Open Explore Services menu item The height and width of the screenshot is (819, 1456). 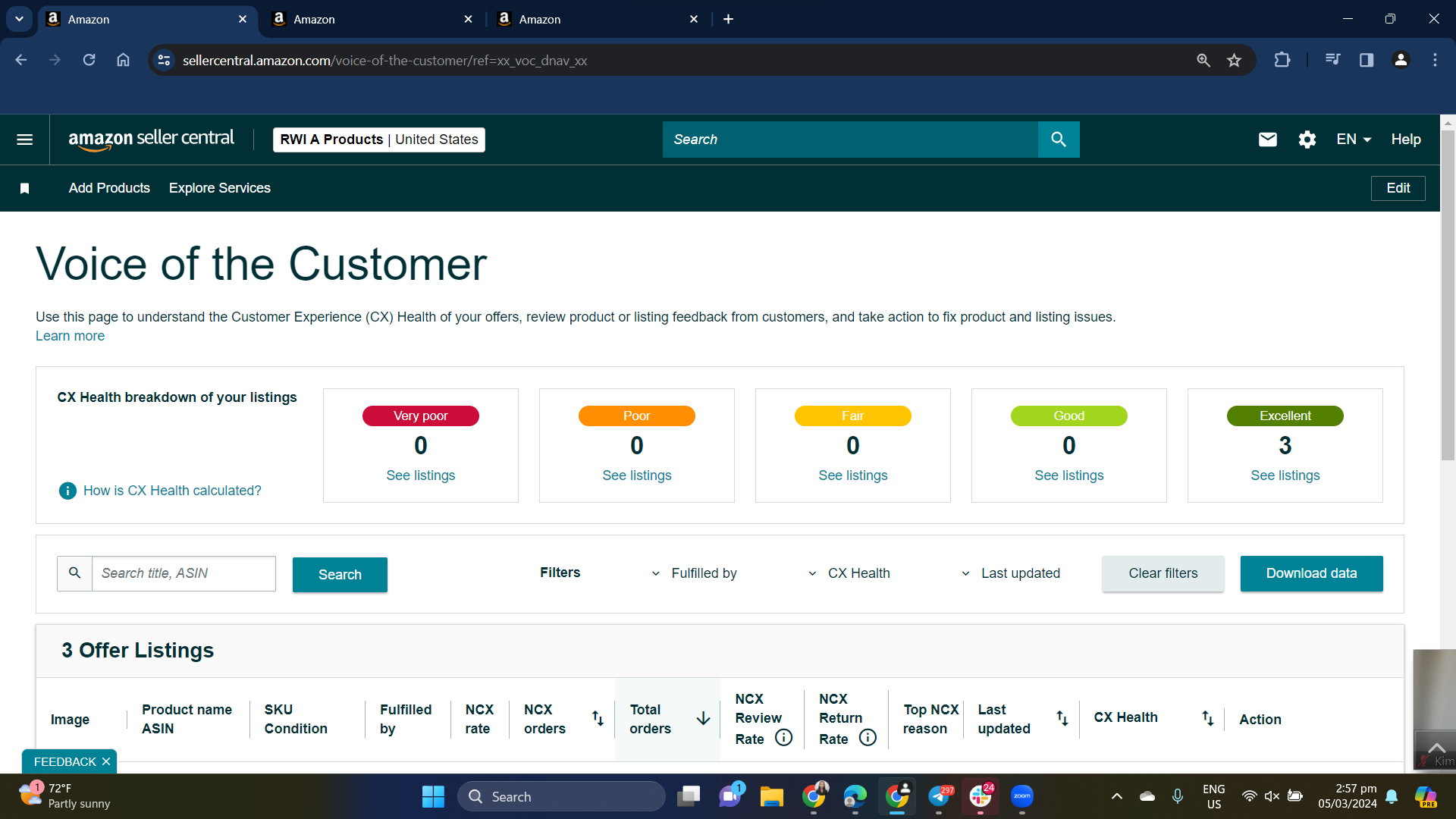(x=220, y=188)
